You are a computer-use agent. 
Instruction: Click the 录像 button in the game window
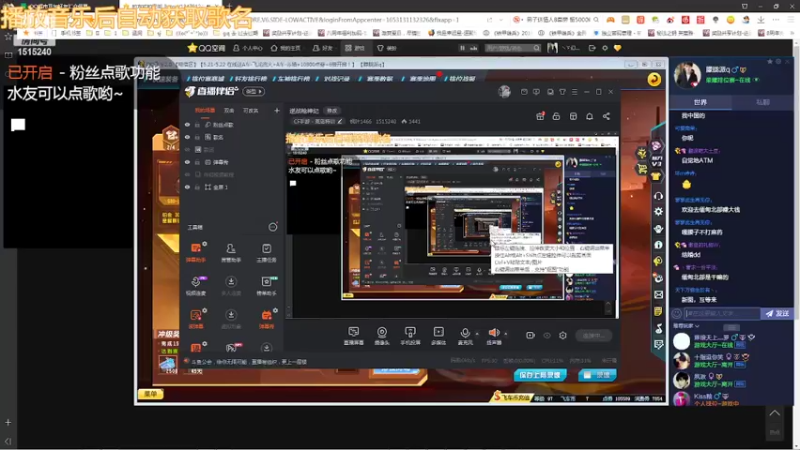(597, 375)
